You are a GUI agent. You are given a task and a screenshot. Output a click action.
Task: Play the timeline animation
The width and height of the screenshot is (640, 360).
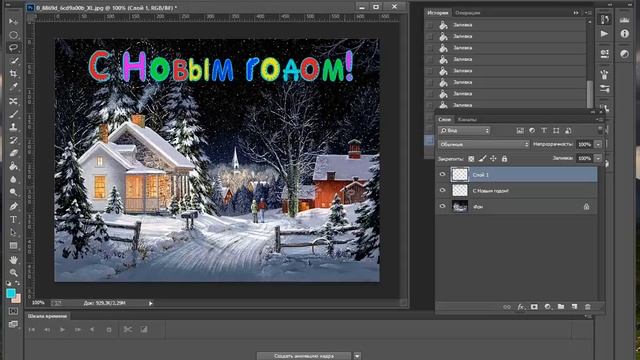(x=62, y=329)
